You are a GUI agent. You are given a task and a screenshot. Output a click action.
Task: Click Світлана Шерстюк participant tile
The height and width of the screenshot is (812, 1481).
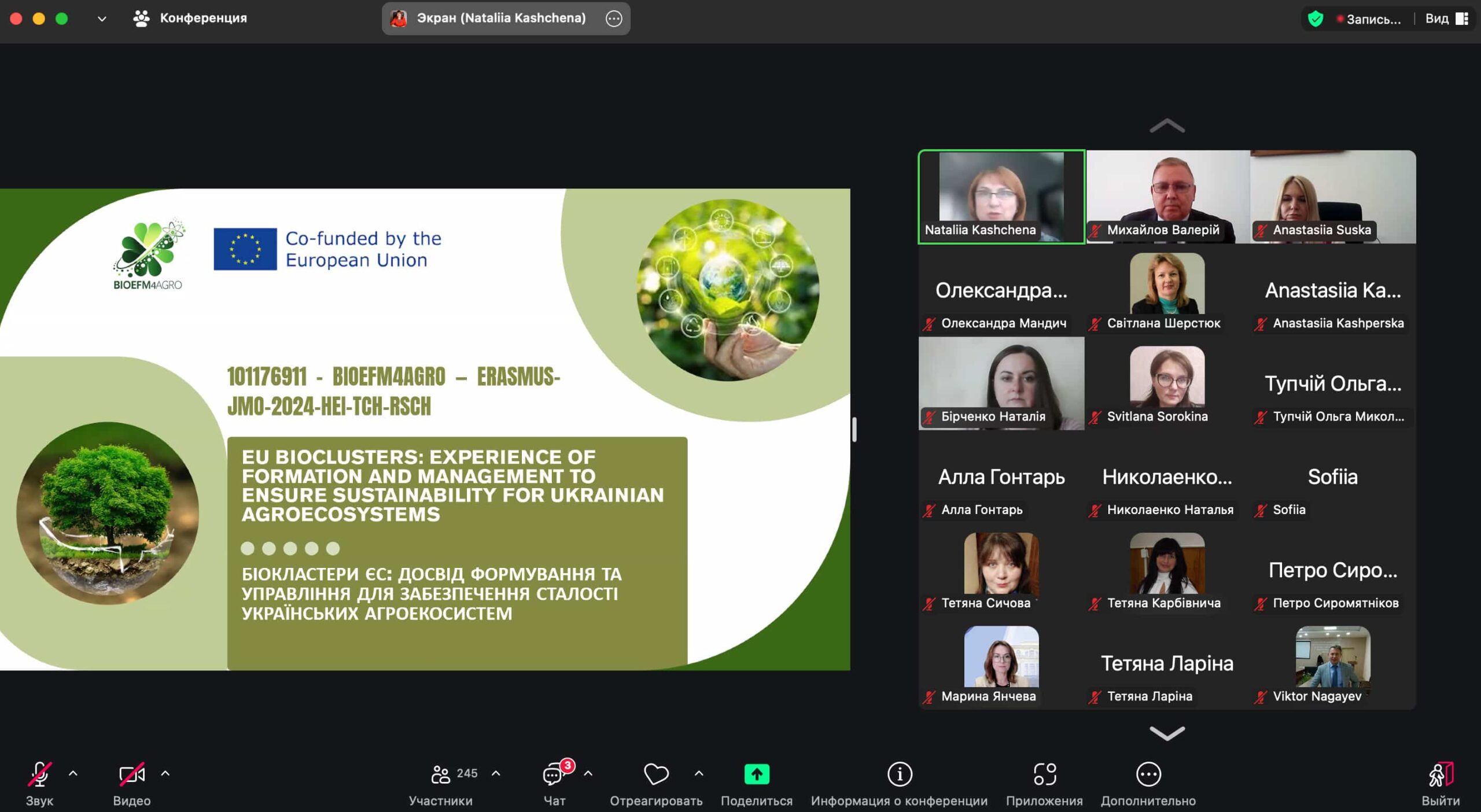pos(1167,290)
